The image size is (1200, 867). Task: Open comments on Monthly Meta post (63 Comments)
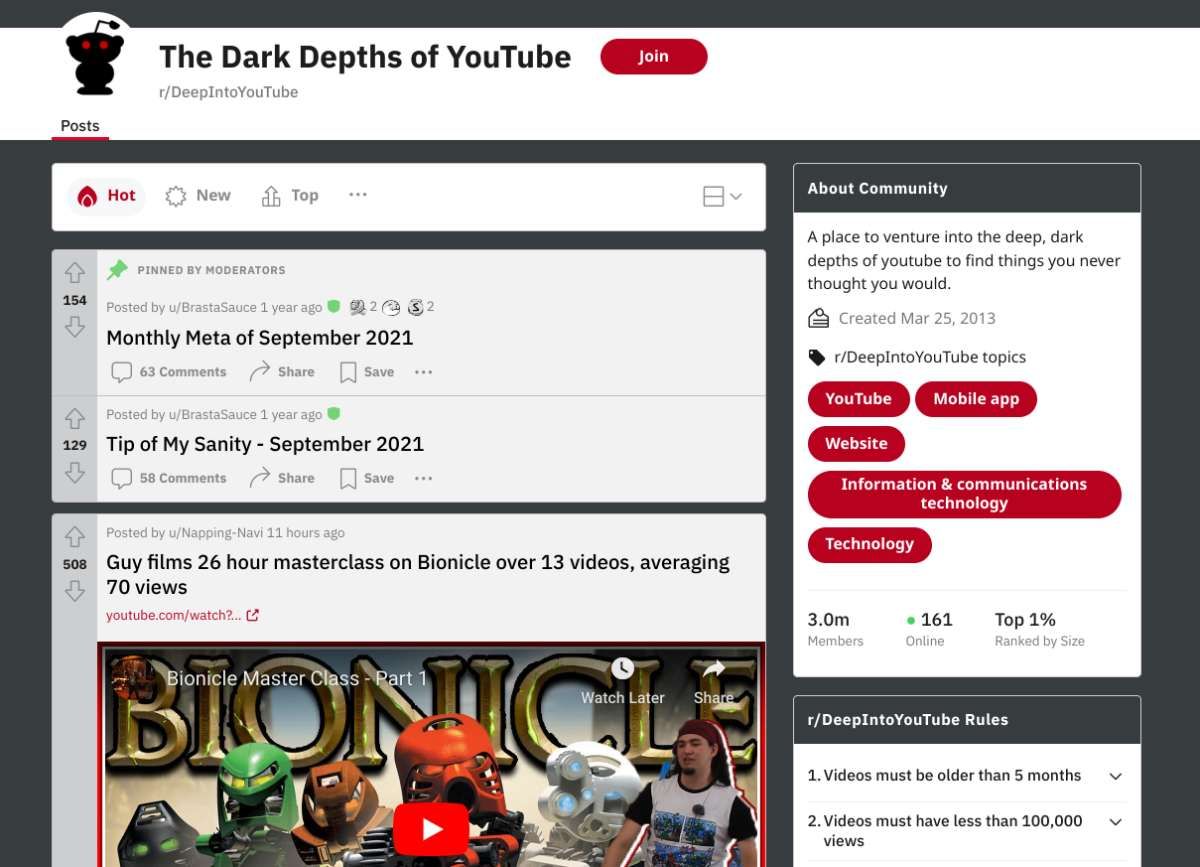point(169,372)
